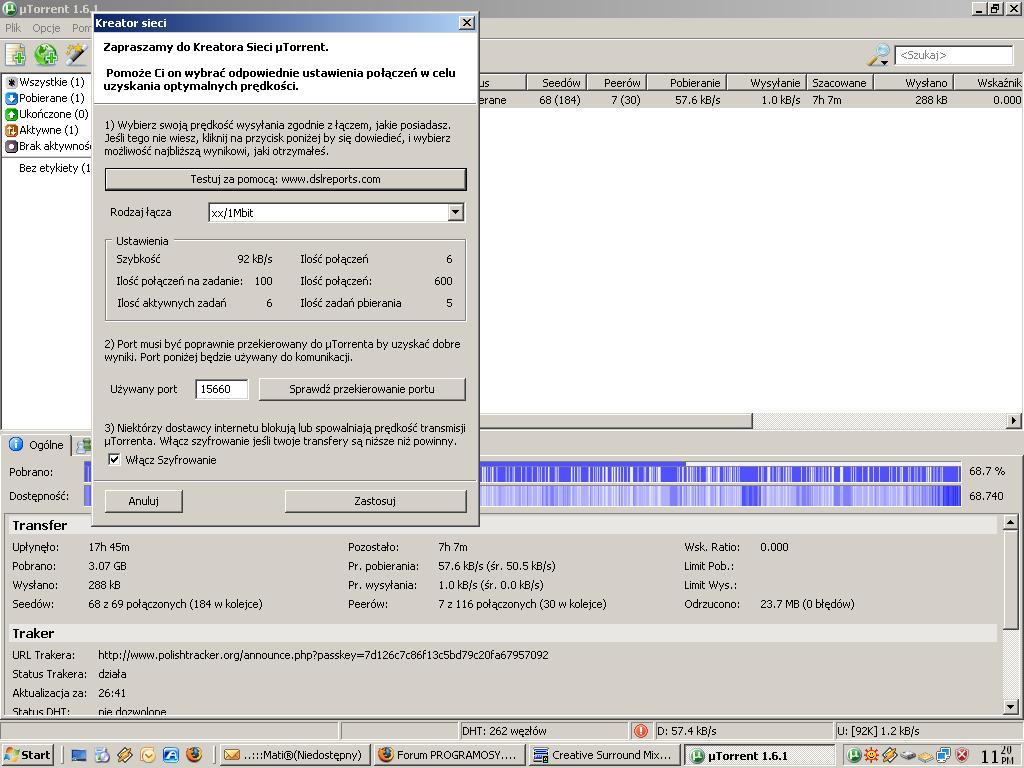The width and height of the screenshot is (1024, 768).
Task: Sort by the Wysyłanie column header
Action: 767,83
